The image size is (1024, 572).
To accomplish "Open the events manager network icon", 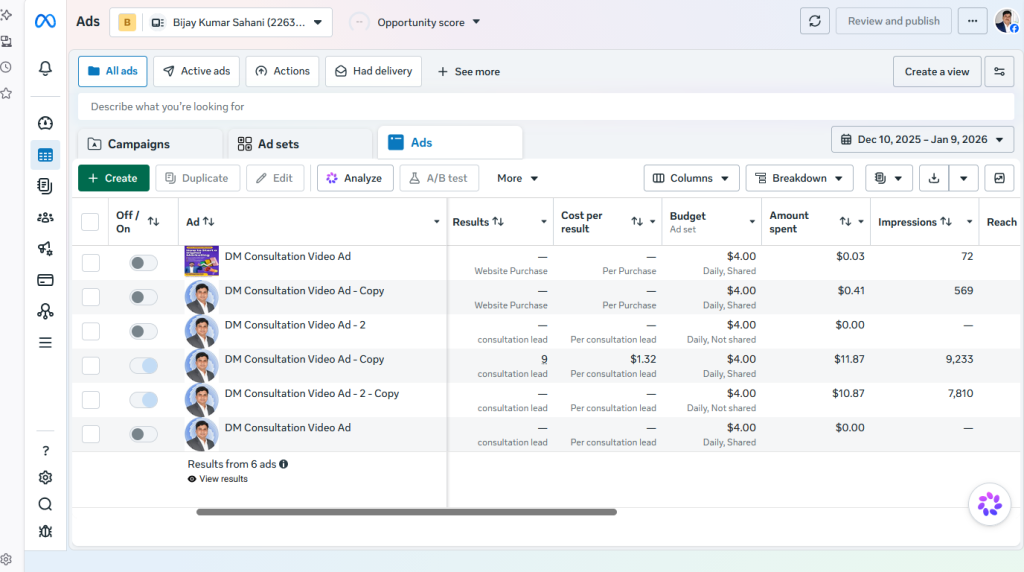I will click(x=45, y=311).
